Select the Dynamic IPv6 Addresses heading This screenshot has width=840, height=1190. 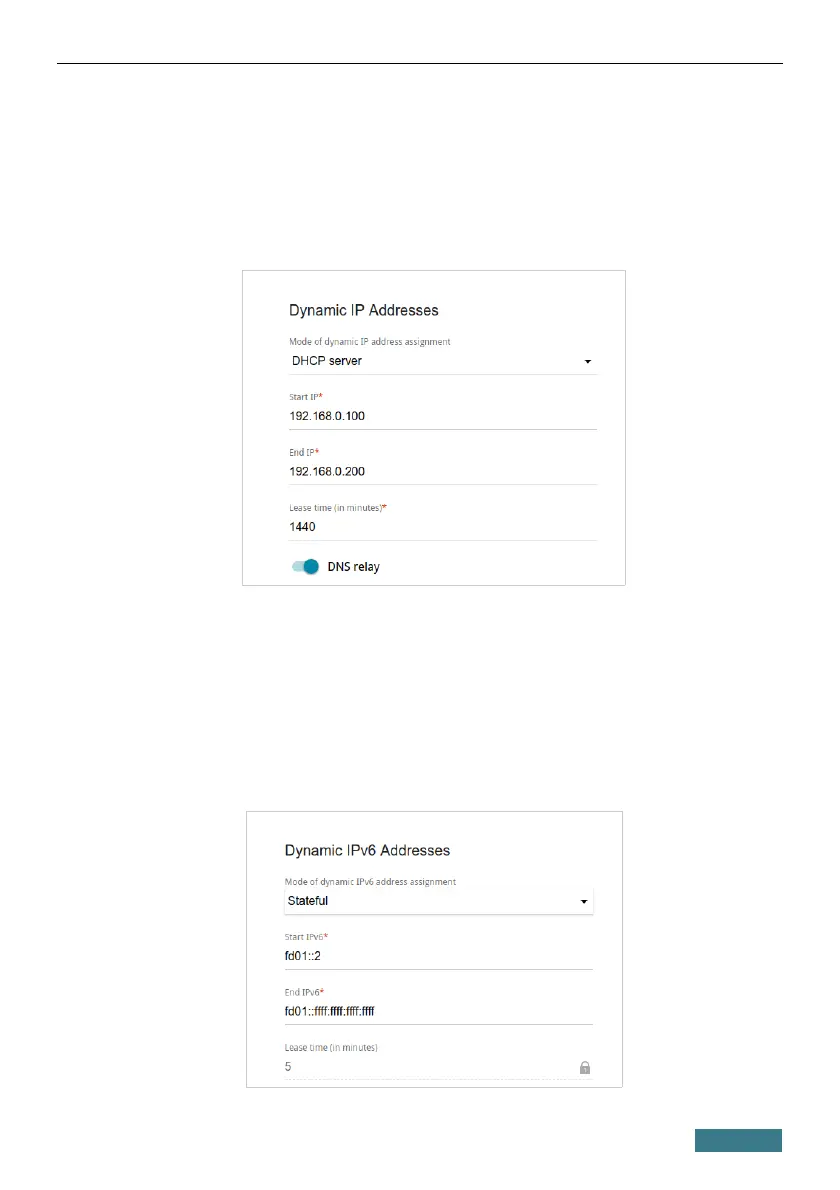coord(367,850)
